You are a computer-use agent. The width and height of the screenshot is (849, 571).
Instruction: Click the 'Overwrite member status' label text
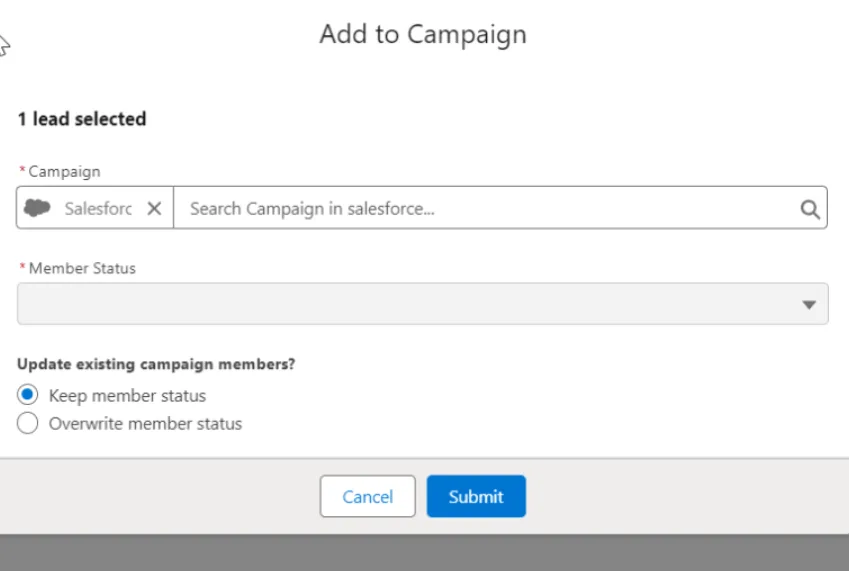pos(145,423)
